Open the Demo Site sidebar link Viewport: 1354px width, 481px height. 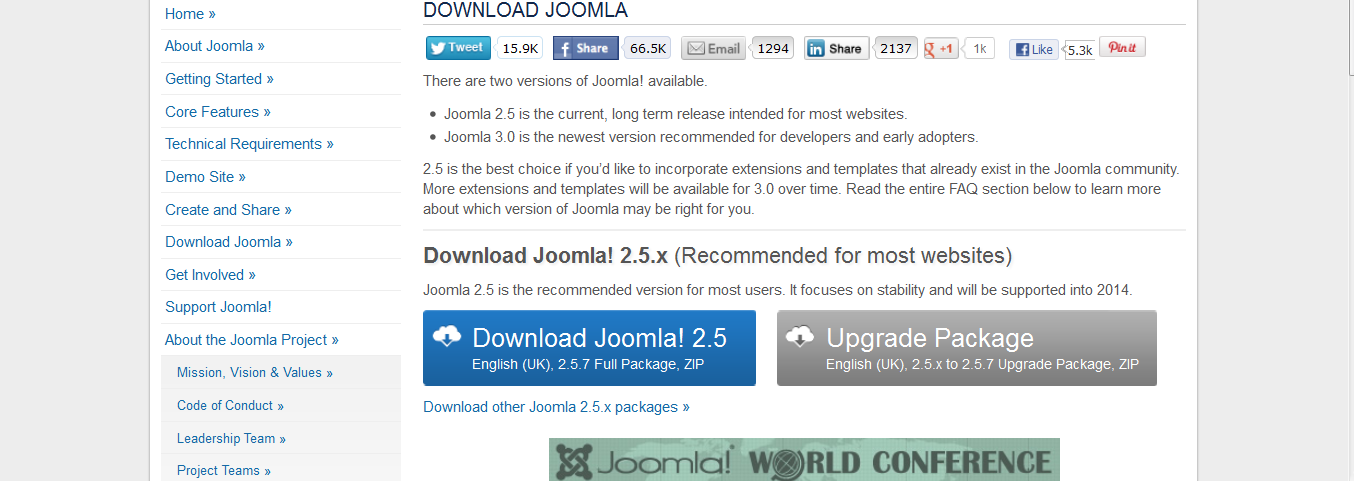(x=205, y=177)
